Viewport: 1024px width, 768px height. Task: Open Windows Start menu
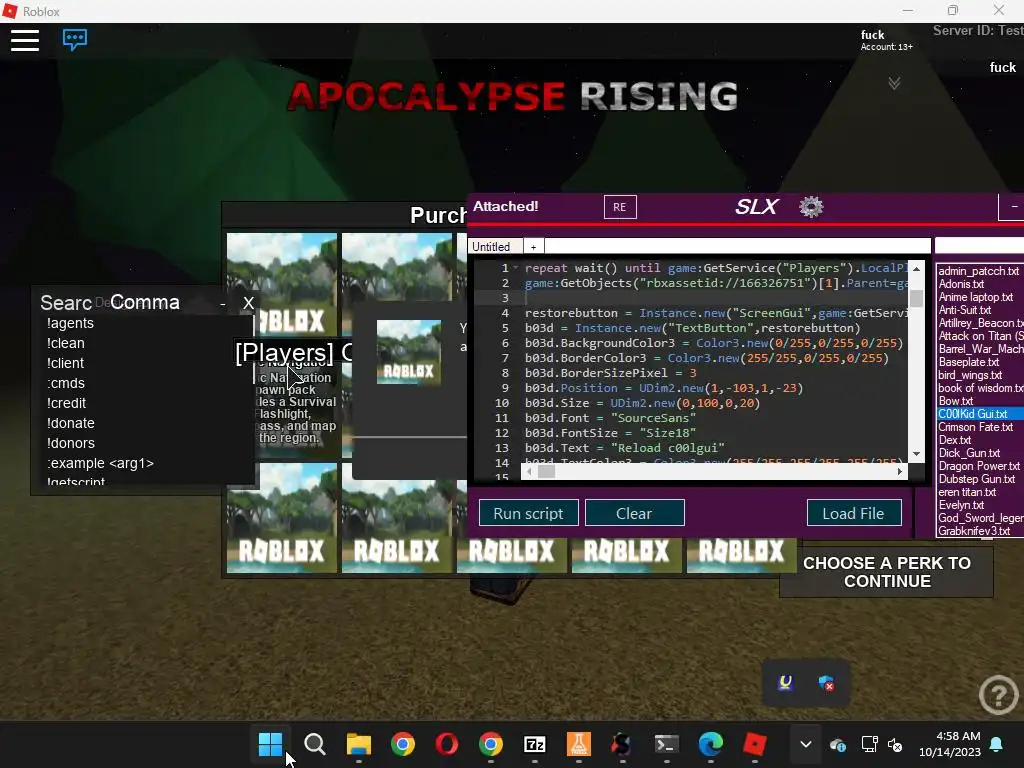pos(270,744)
